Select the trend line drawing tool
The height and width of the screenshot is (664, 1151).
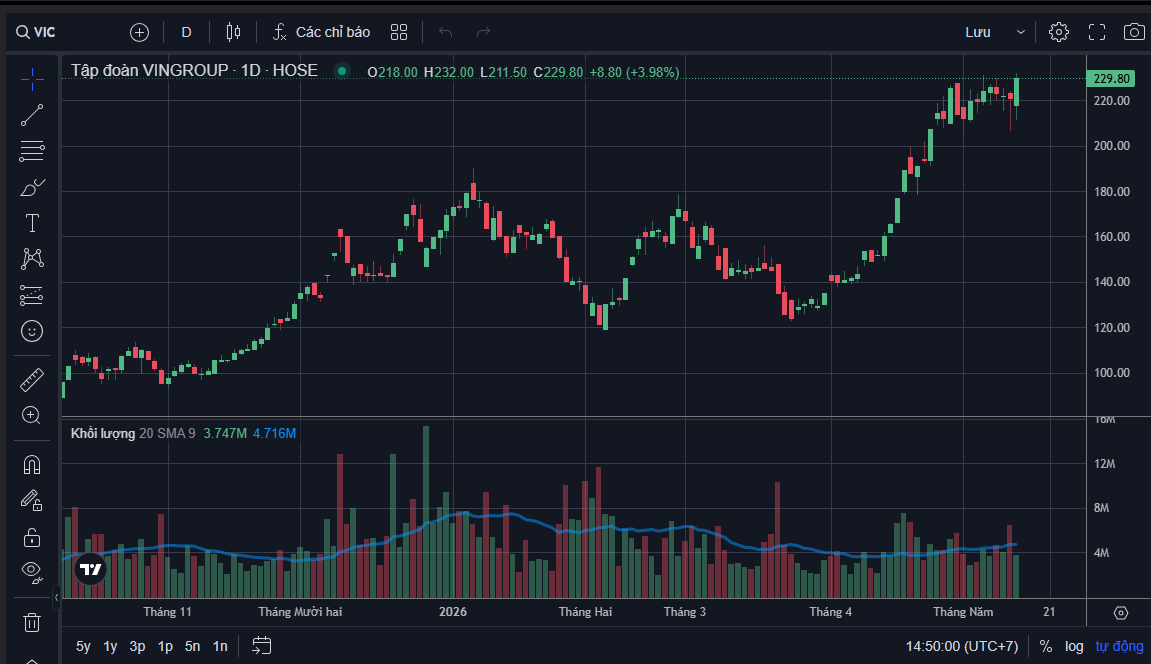tap(32, 115)
